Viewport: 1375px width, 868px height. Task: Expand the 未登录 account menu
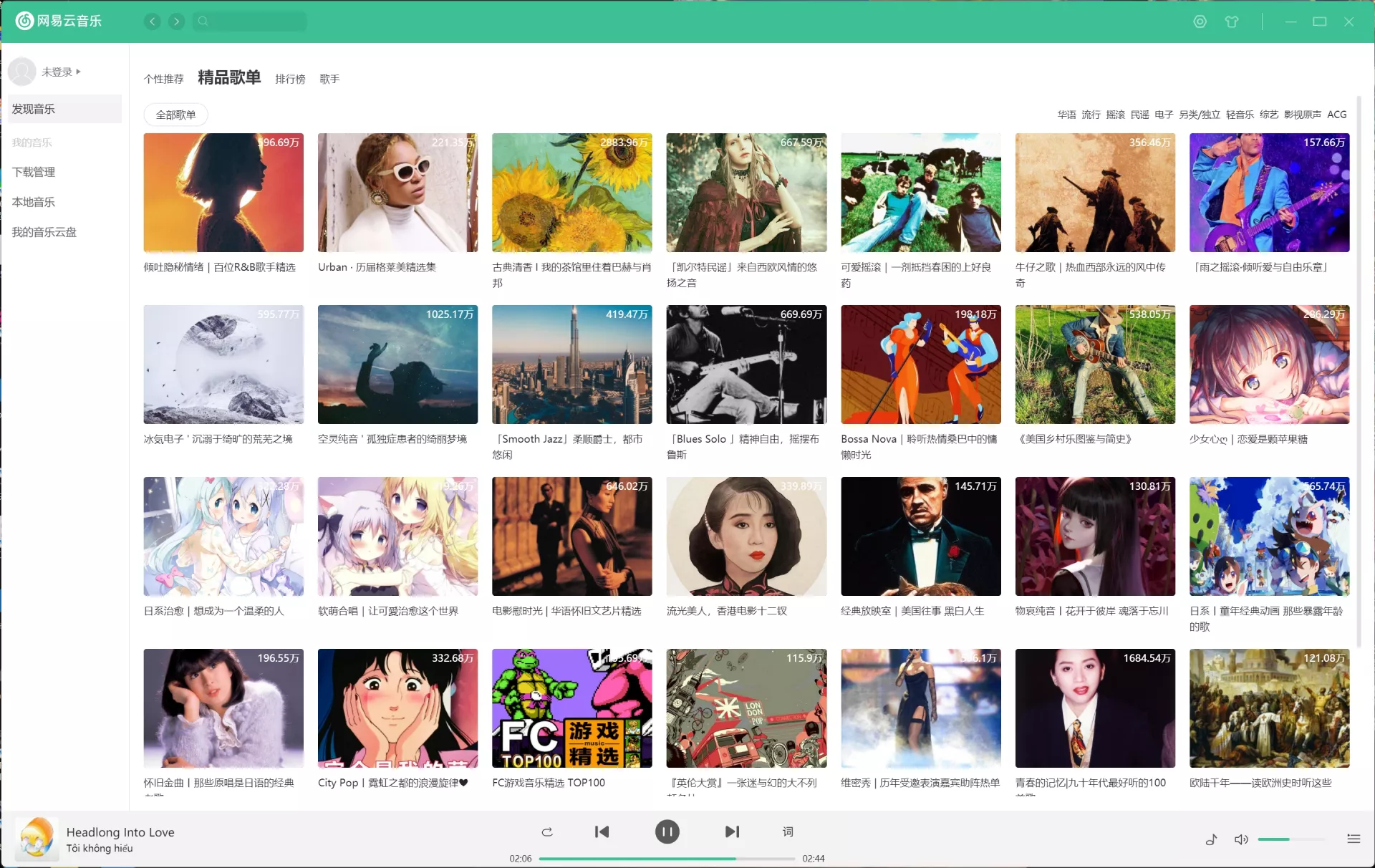[x=61, y=72]
